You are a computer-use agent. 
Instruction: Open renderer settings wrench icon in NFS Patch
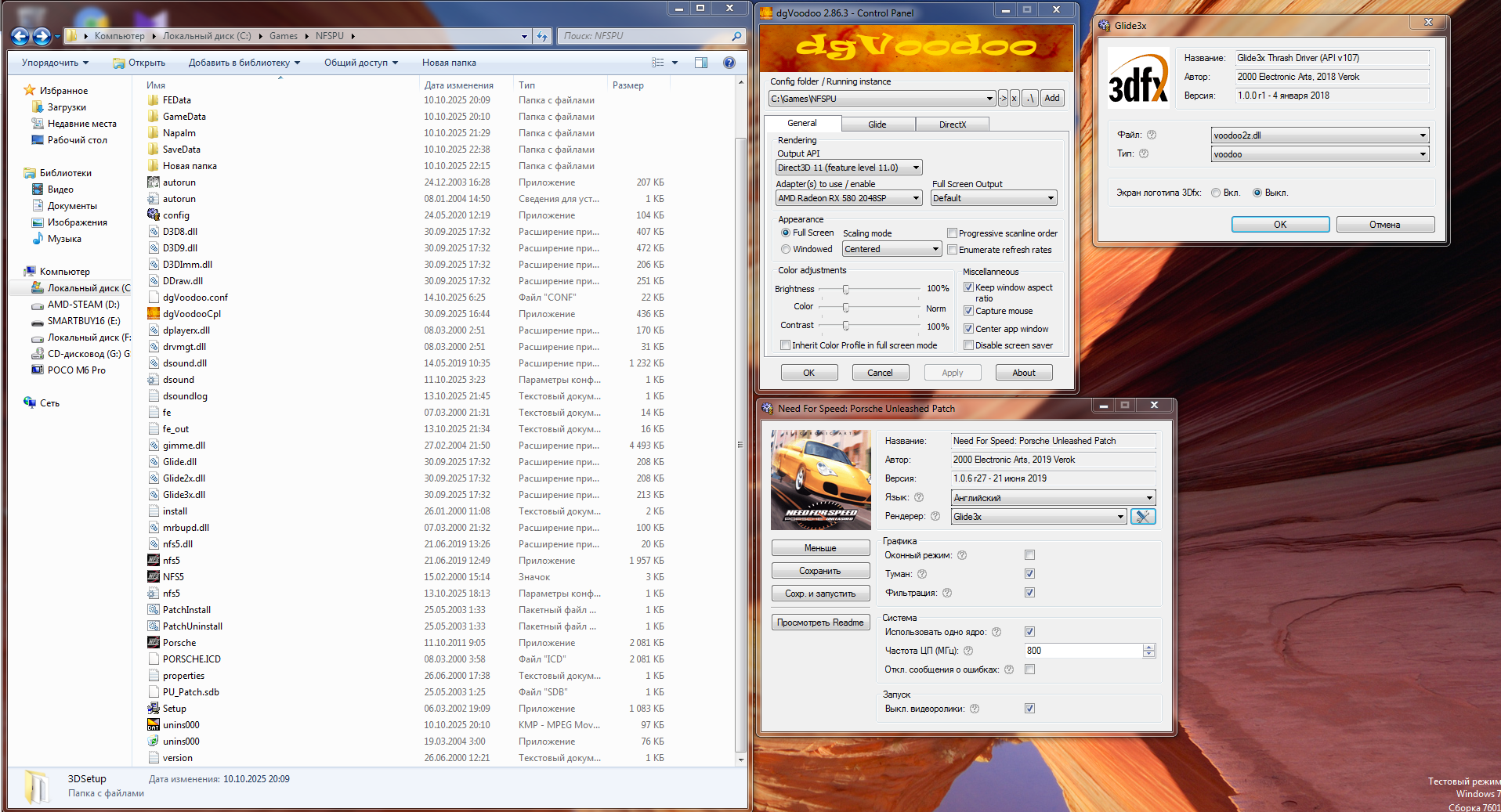(x=1143, y=517)
